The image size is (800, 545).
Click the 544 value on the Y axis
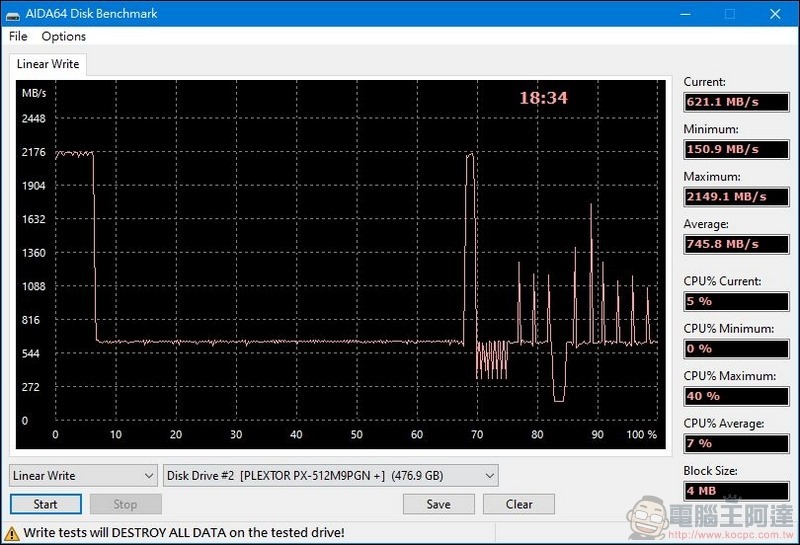(31, 353)
